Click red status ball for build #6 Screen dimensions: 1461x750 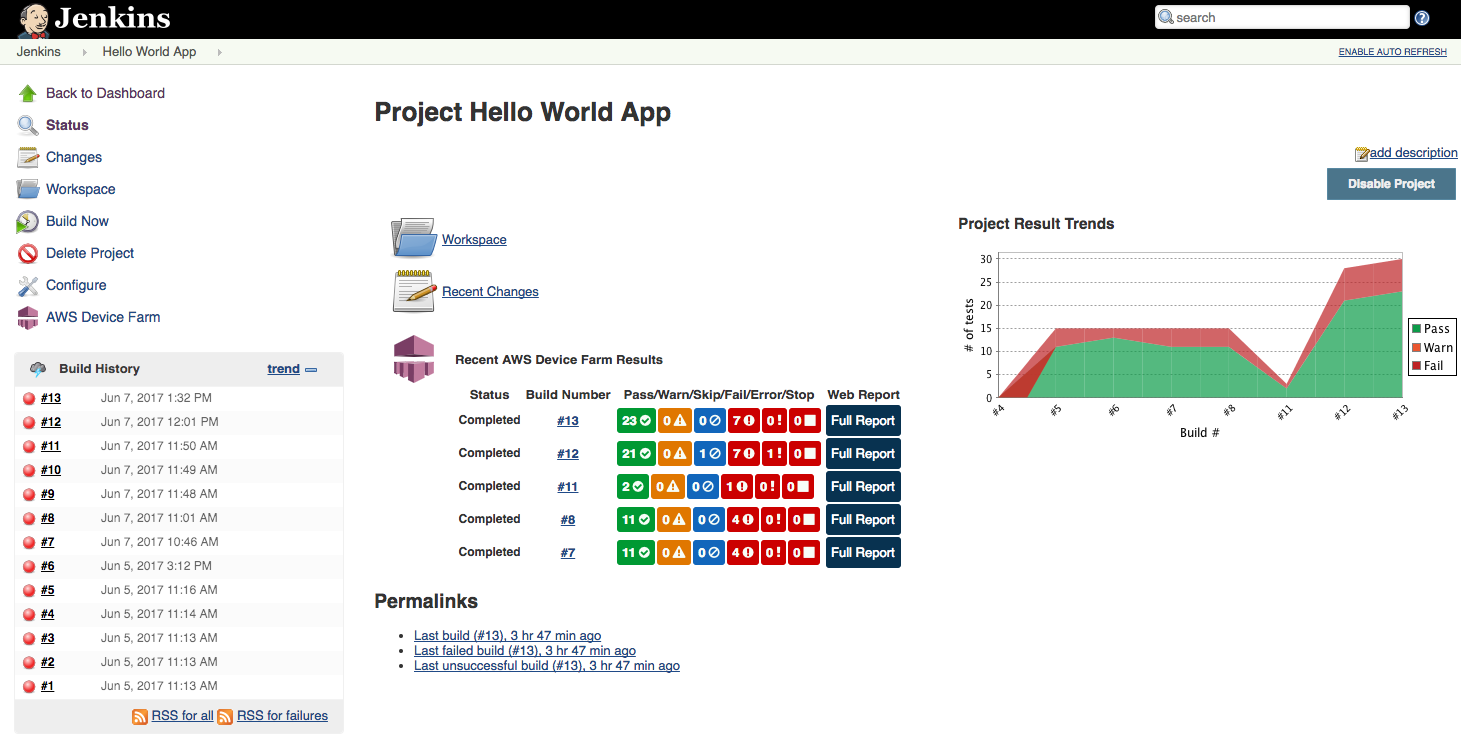pyautogui.click(x=29, y=566)
